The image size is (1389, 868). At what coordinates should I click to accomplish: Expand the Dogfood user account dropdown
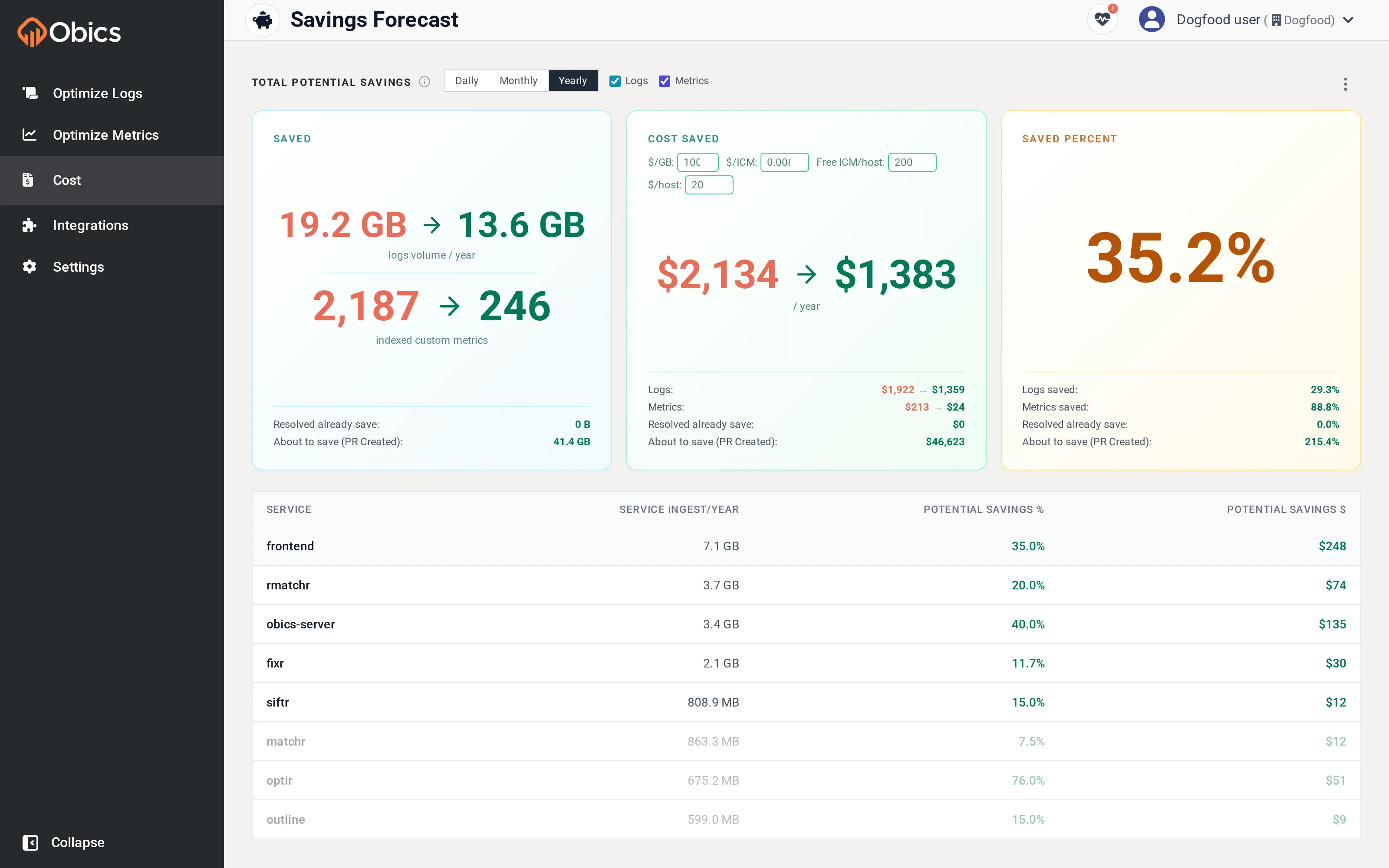click(1348, 20)
